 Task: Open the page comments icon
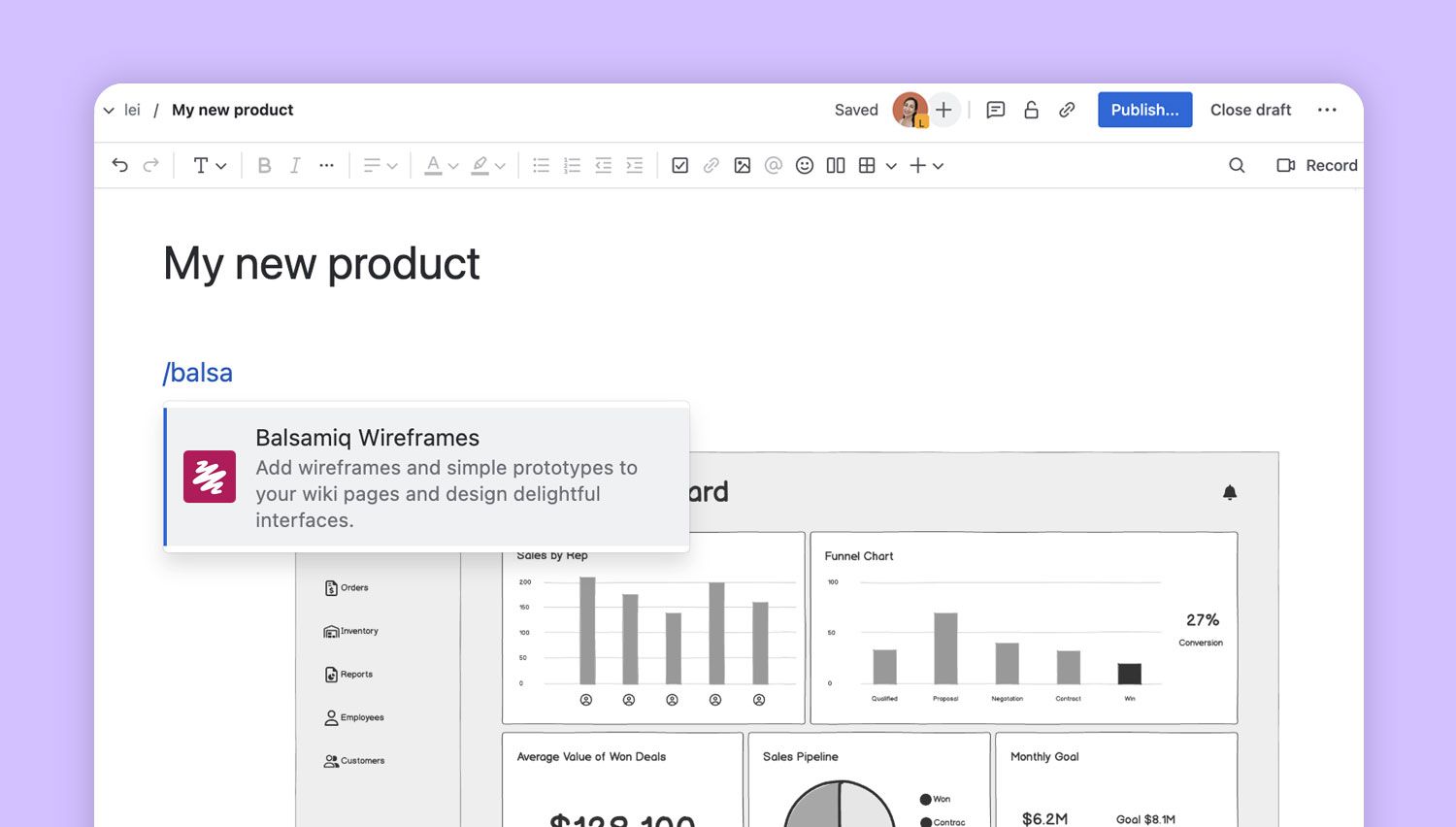tap(995, 110)
